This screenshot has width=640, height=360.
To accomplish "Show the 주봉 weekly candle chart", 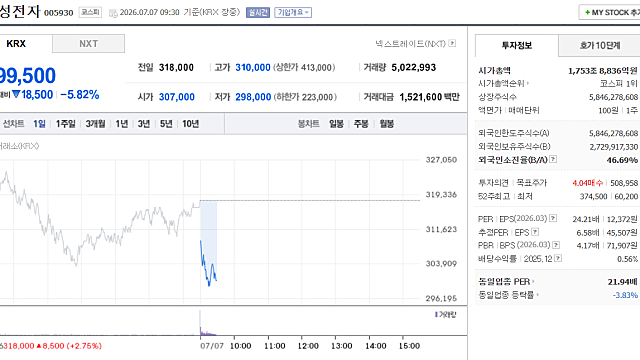I will click(361, 124).
